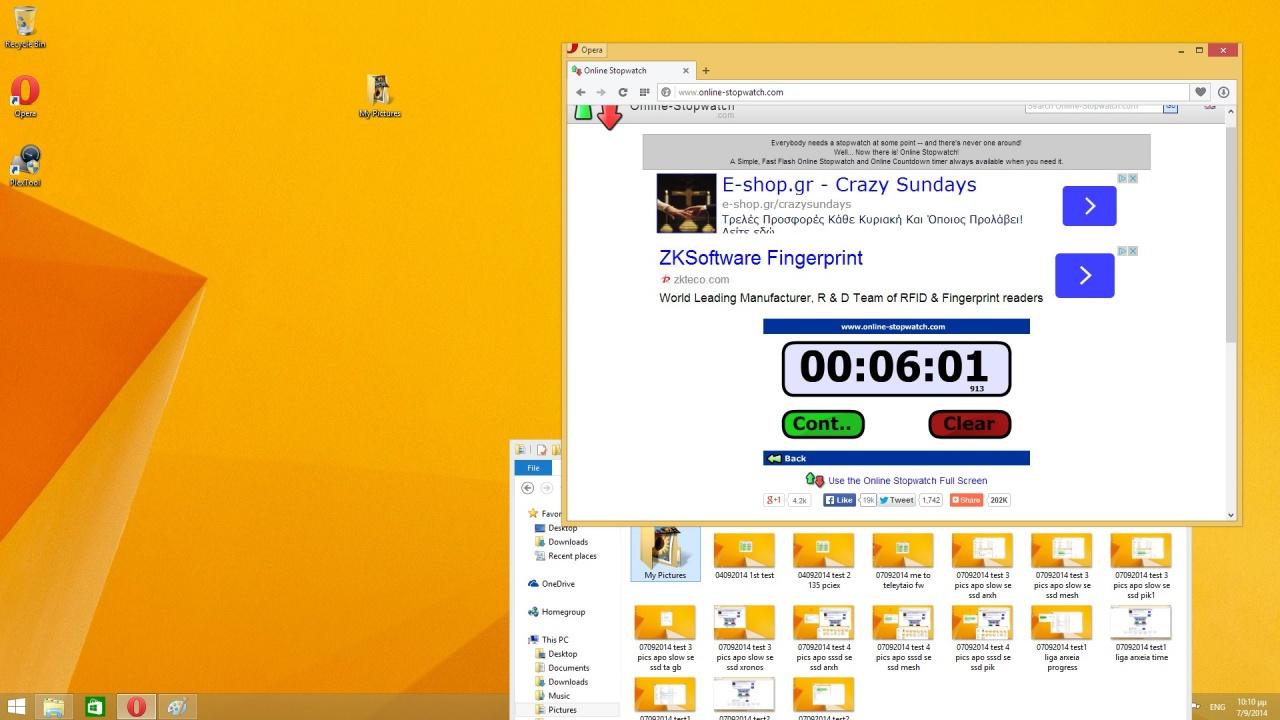
Task: Close the Online Stopwatch tab
Action: tap(686, 71)
